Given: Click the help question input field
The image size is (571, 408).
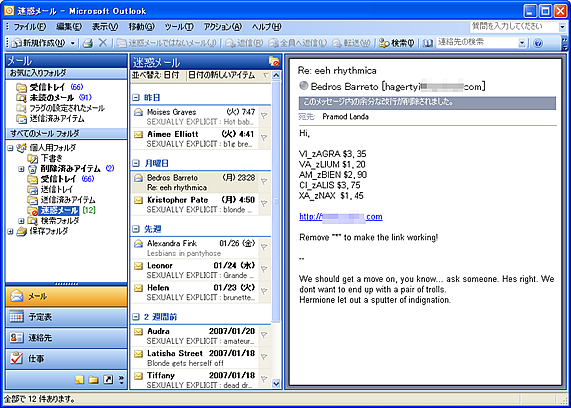Looking at the screenshot, I should (x=513, y=27).
